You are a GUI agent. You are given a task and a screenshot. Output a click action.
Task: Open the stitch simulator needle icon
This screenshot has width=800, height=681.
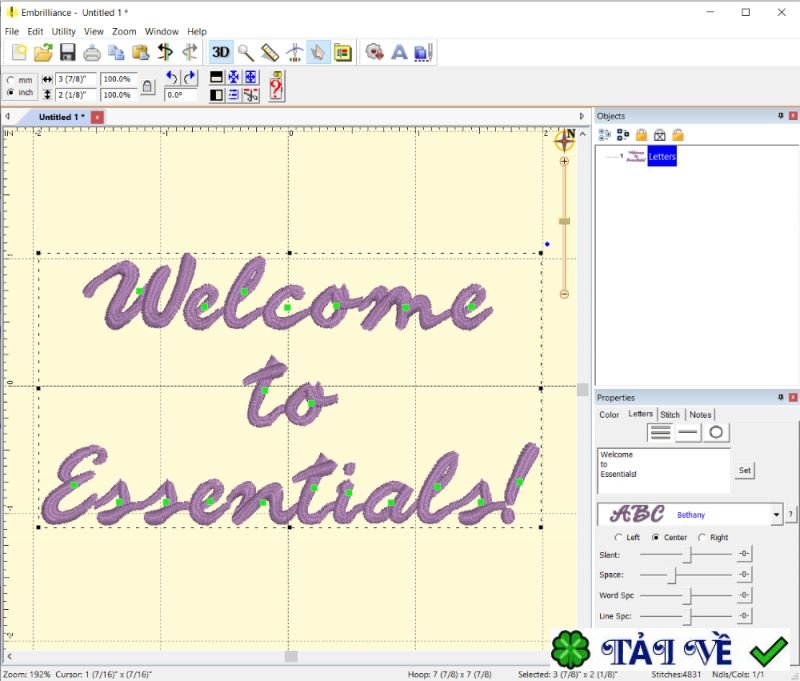pos(294,52)
